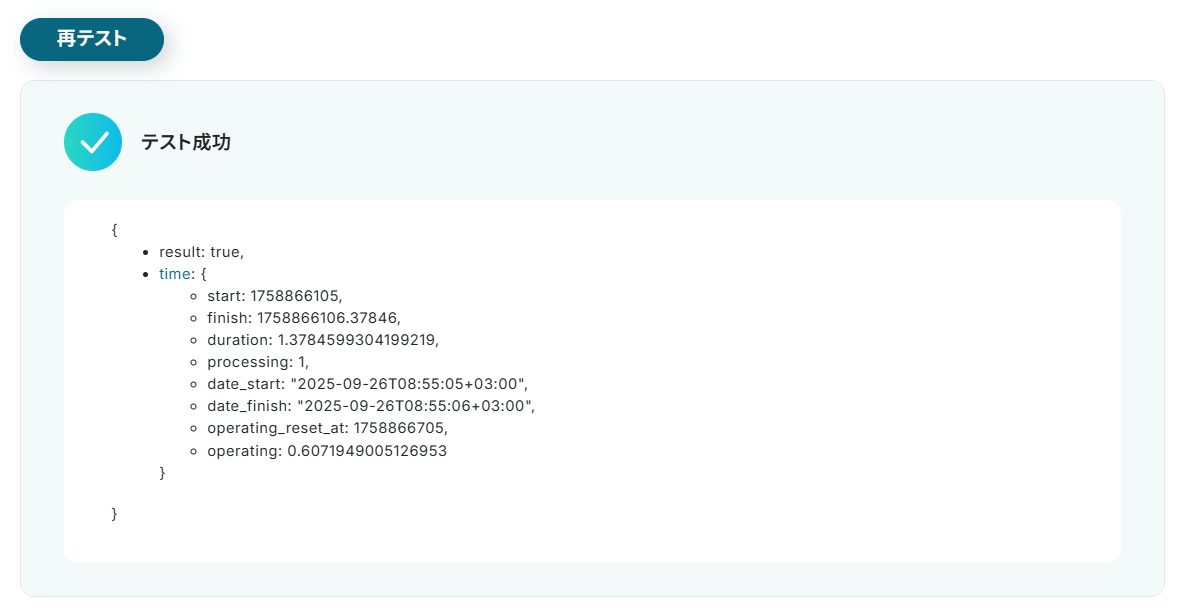Click the finish timestamp line
The height and width of the screenshot is (614, 1183).
point(304,318)
